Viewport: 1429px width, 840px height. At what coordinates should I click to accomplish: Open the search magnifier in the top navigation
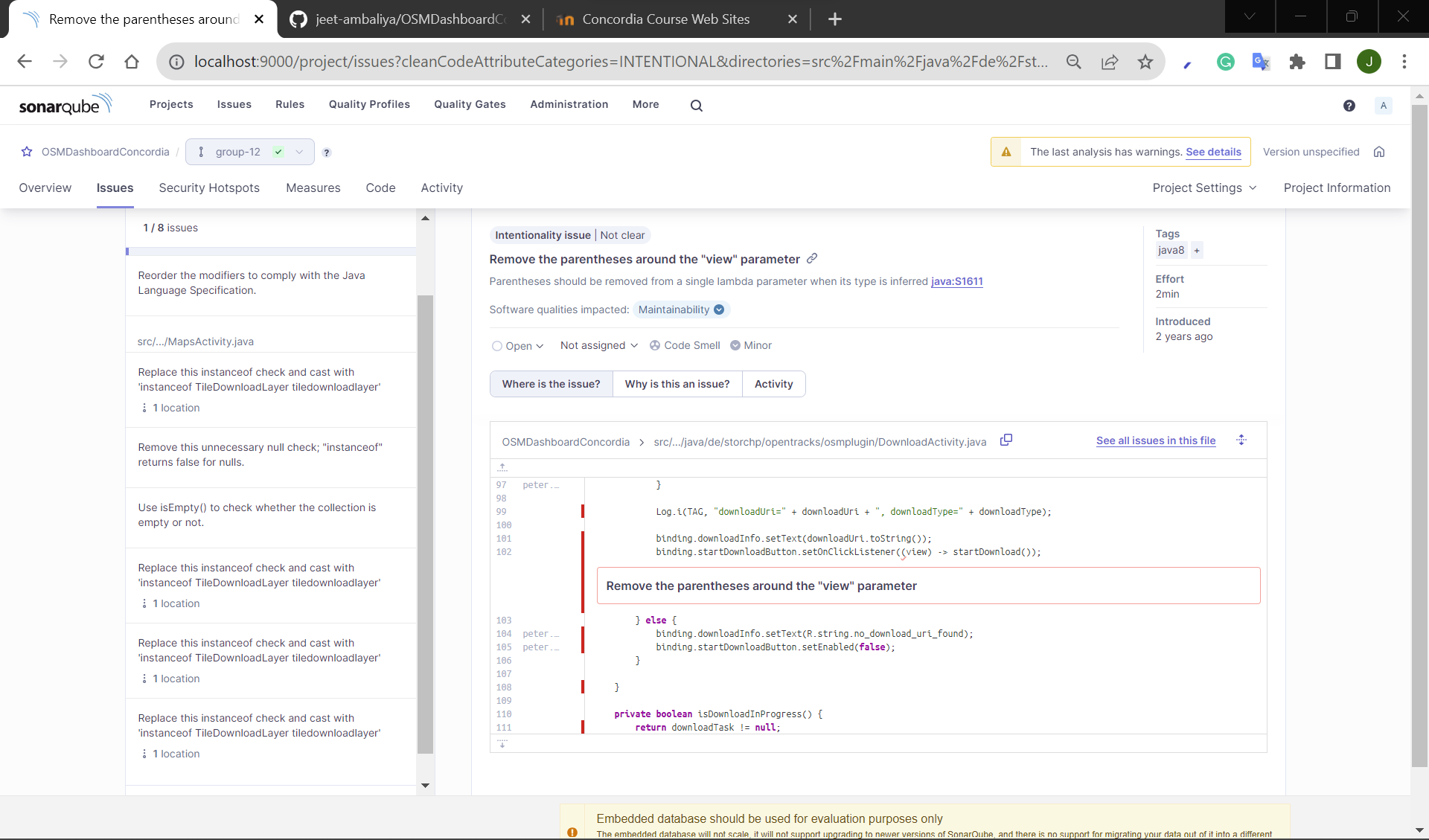pyautogui.click(x=696, y=106)
